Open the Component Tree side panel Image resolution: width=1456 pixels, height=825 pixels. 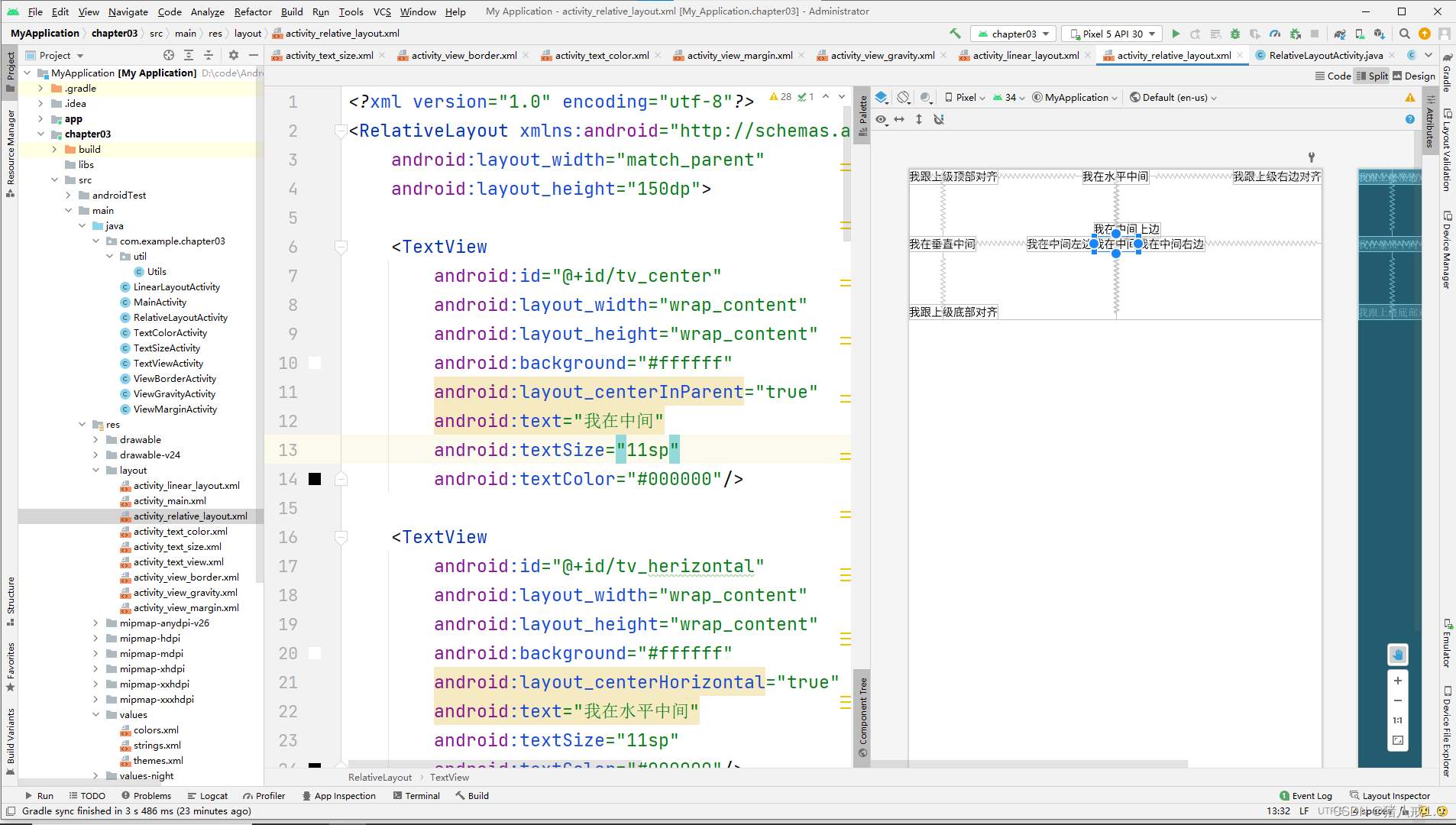click(x=863, y=717)
